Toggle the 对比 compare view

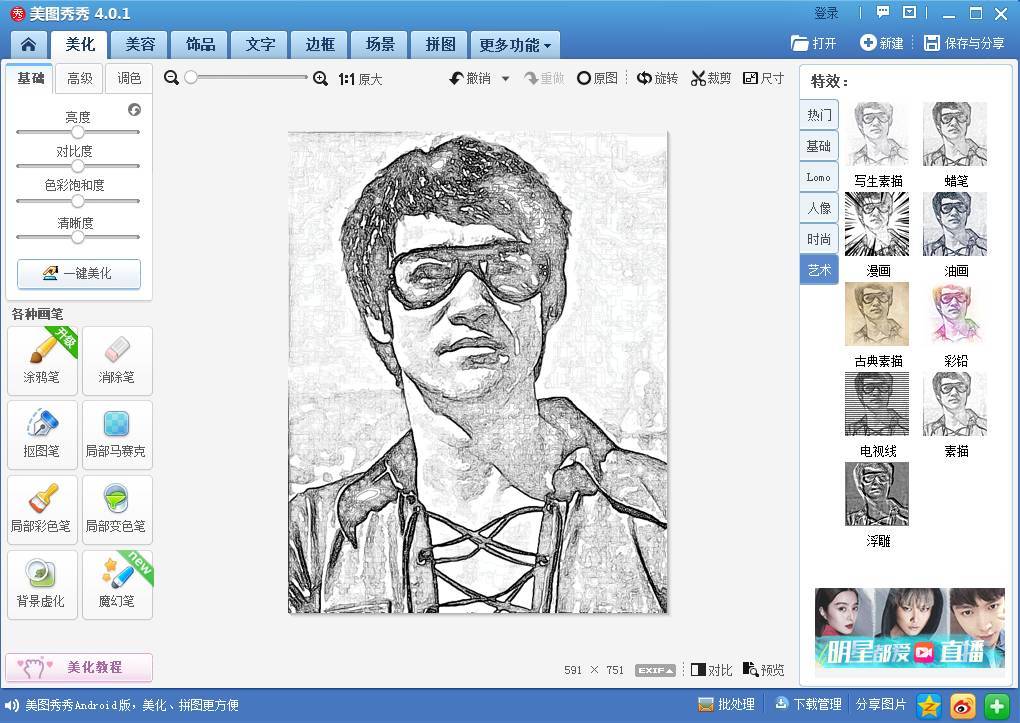[711, 670]
